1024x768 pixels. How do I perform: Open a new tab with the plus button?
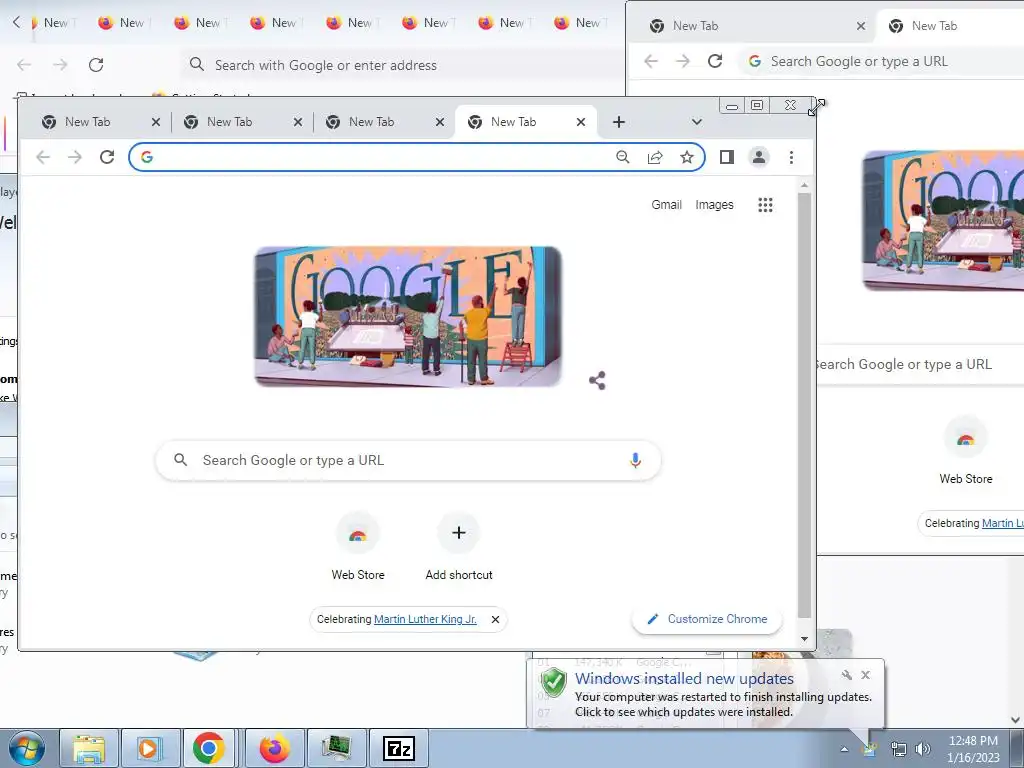coord(618,121)
